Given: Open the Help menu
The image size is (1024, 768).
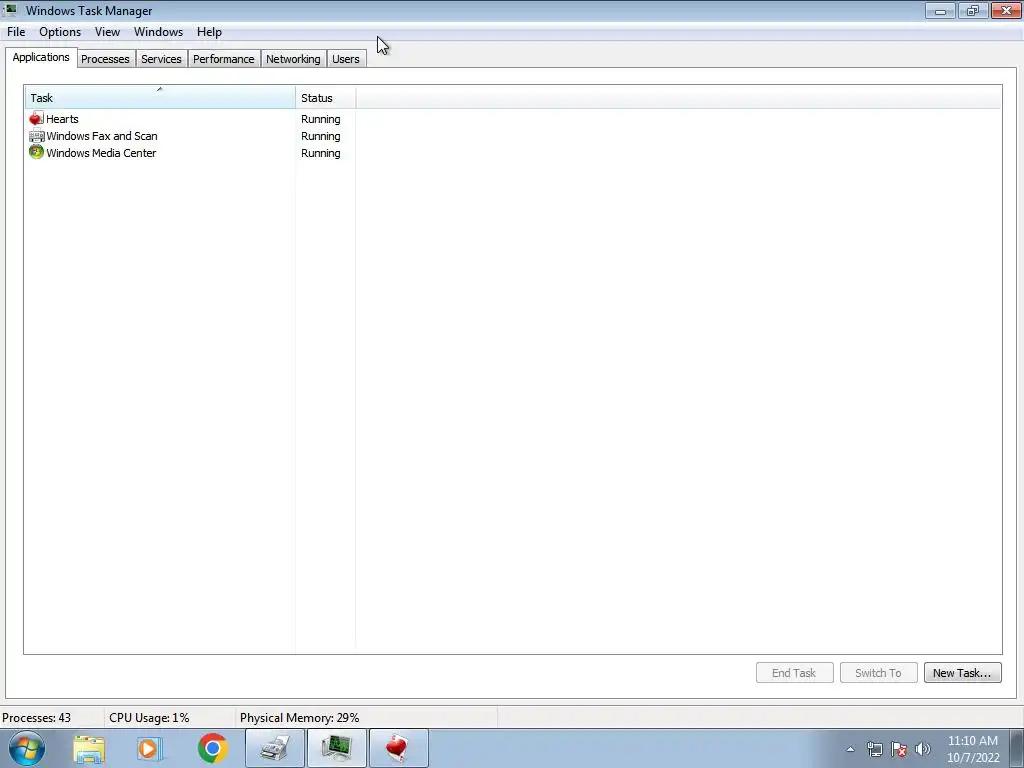Looking at the screenshot, I should (x=209, y=31).
